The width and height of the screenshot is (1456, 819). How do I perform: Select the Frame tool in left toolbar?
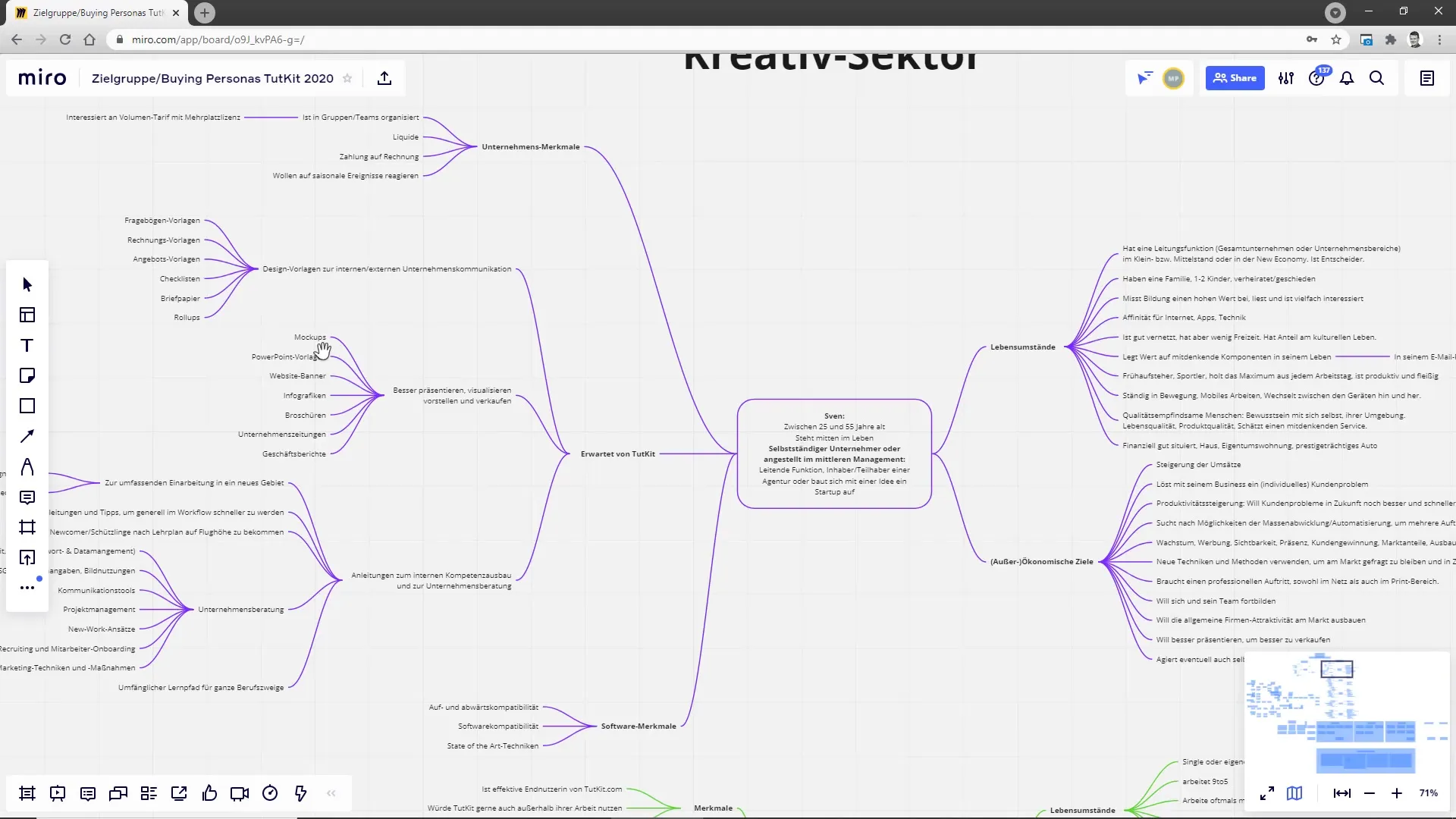coord(27,527)
